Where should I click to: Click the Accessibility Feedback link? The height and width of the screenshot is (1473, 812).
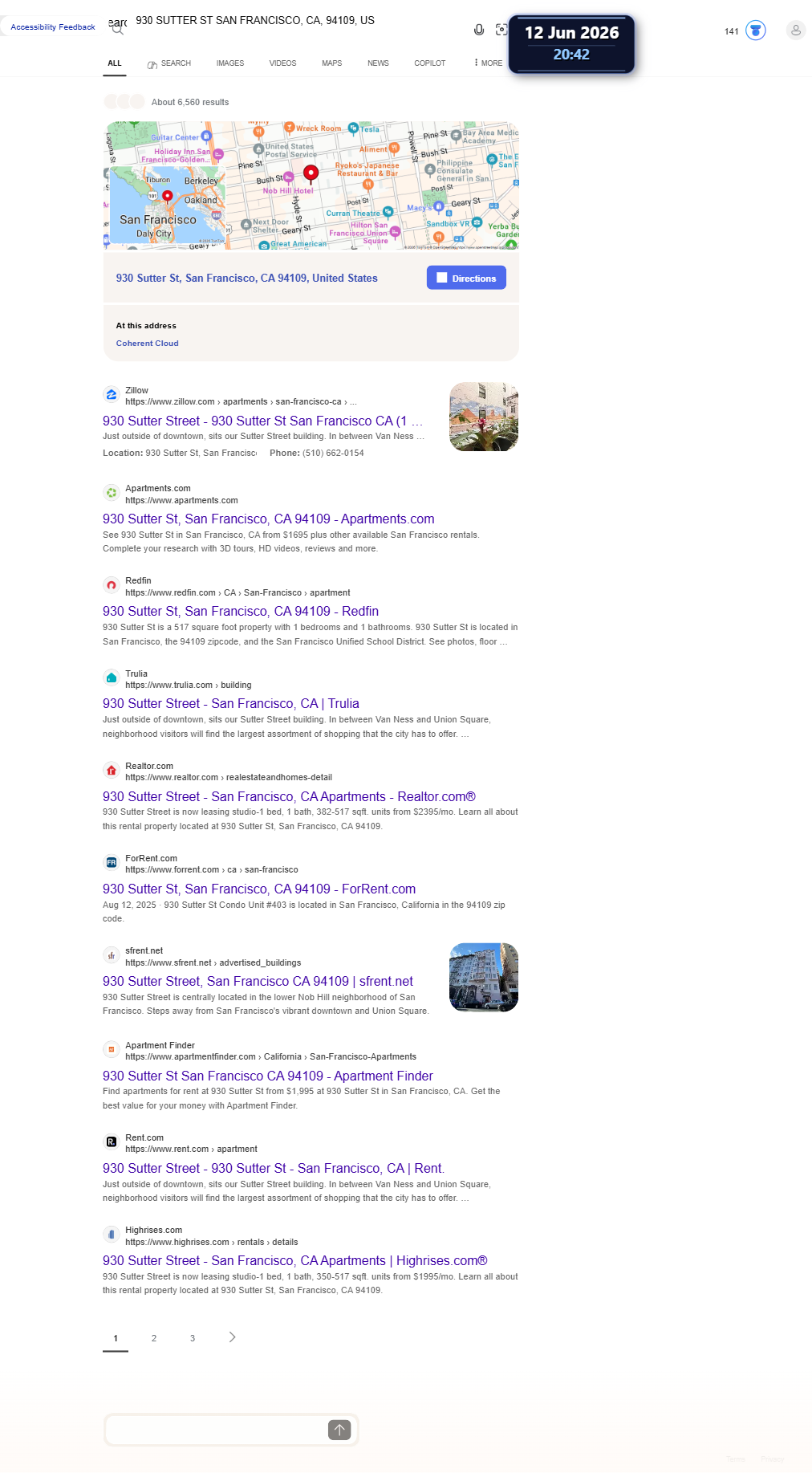point(53,27)
